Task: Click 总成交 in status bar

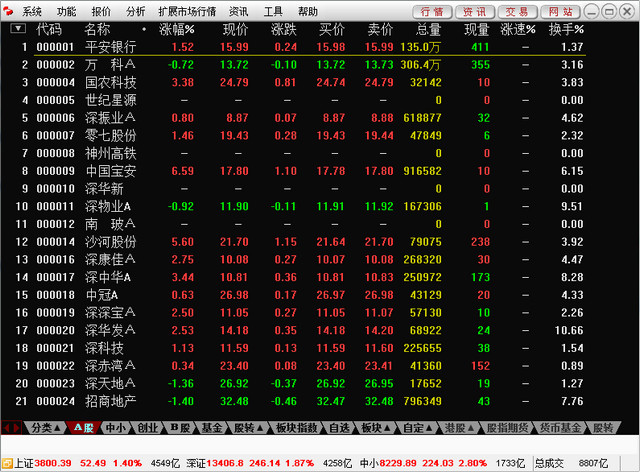Action: [x=549, y=463]
